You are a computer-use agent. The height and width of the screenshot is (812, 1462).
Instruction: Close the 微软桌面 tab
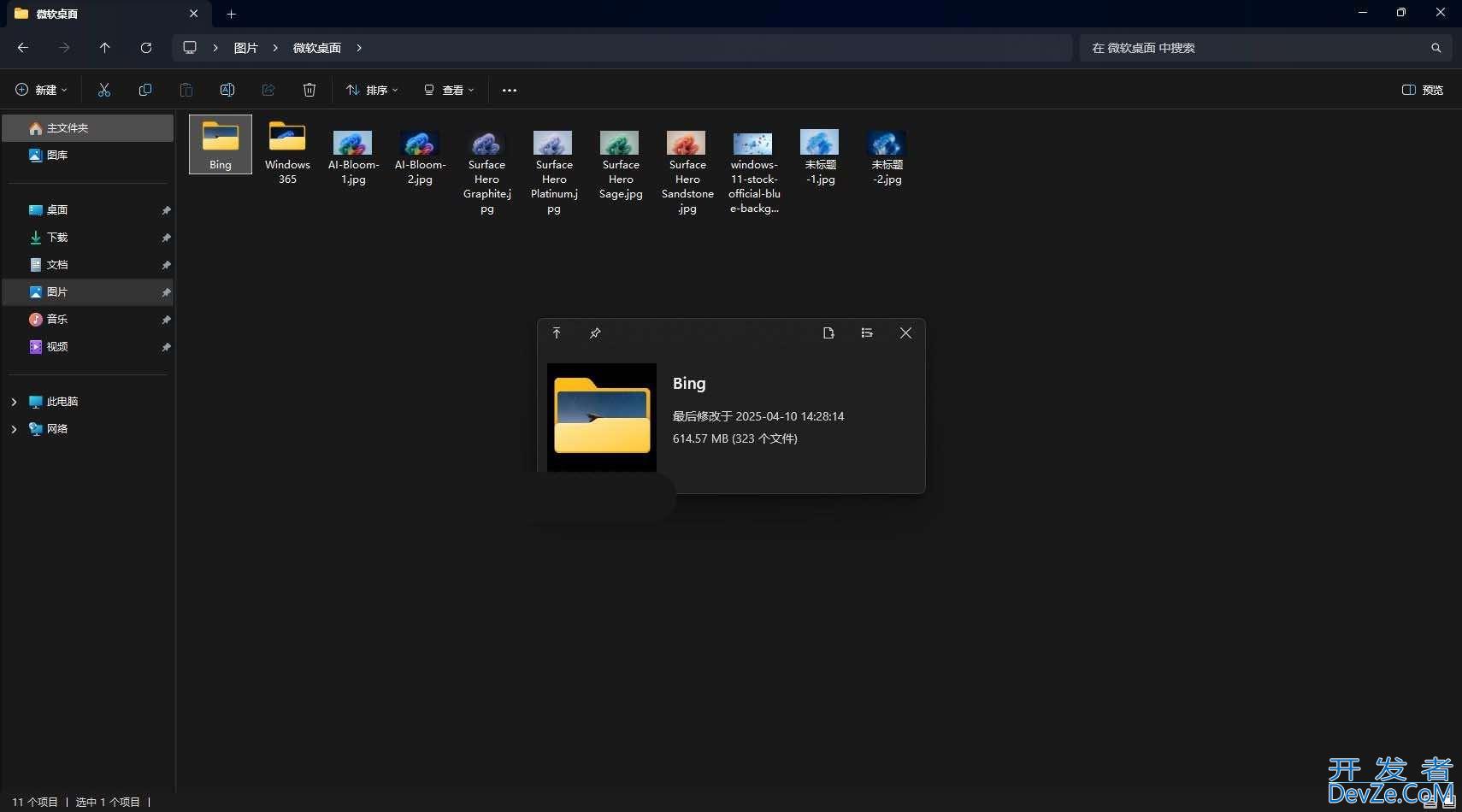click(194, 14)
